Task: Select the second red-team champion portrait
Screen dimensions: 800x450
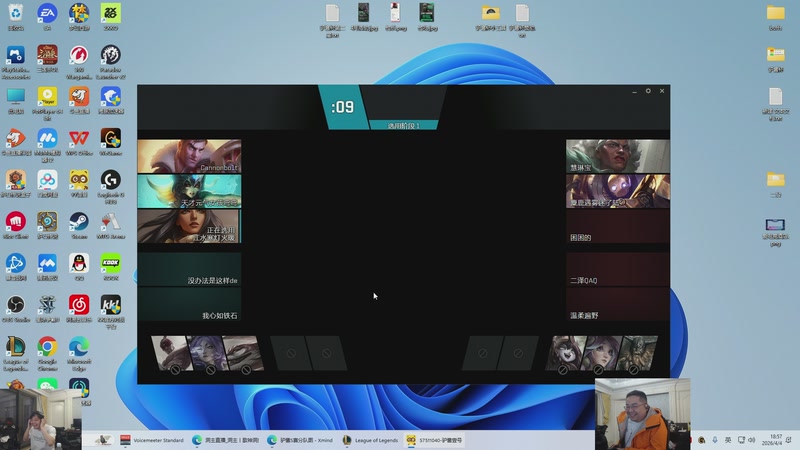Action: coord(617,191)
